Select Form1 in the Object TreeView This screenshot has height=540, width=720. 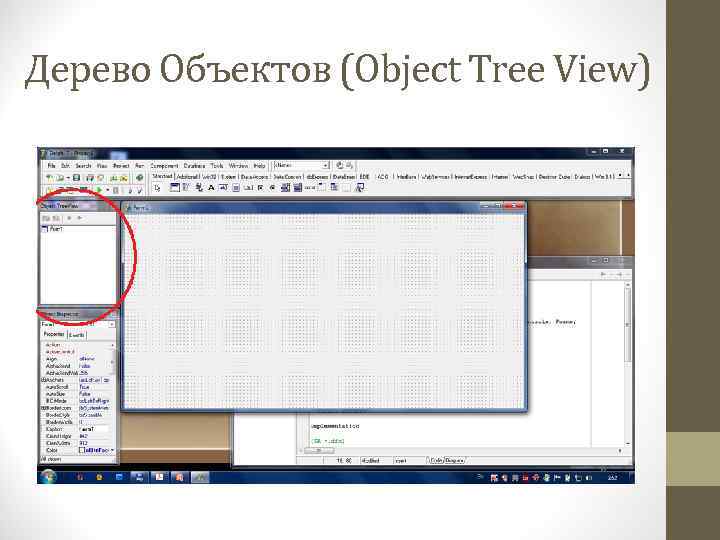(52, 229)
